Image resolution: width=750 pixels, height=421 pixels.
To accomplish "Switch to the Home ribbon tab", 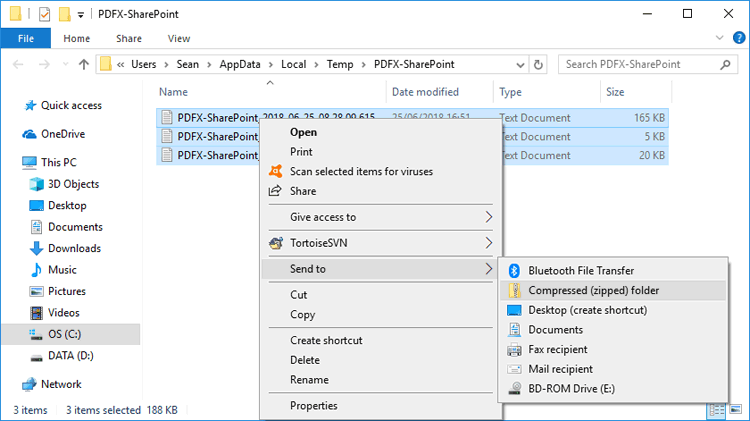I will tap(77, 38).
